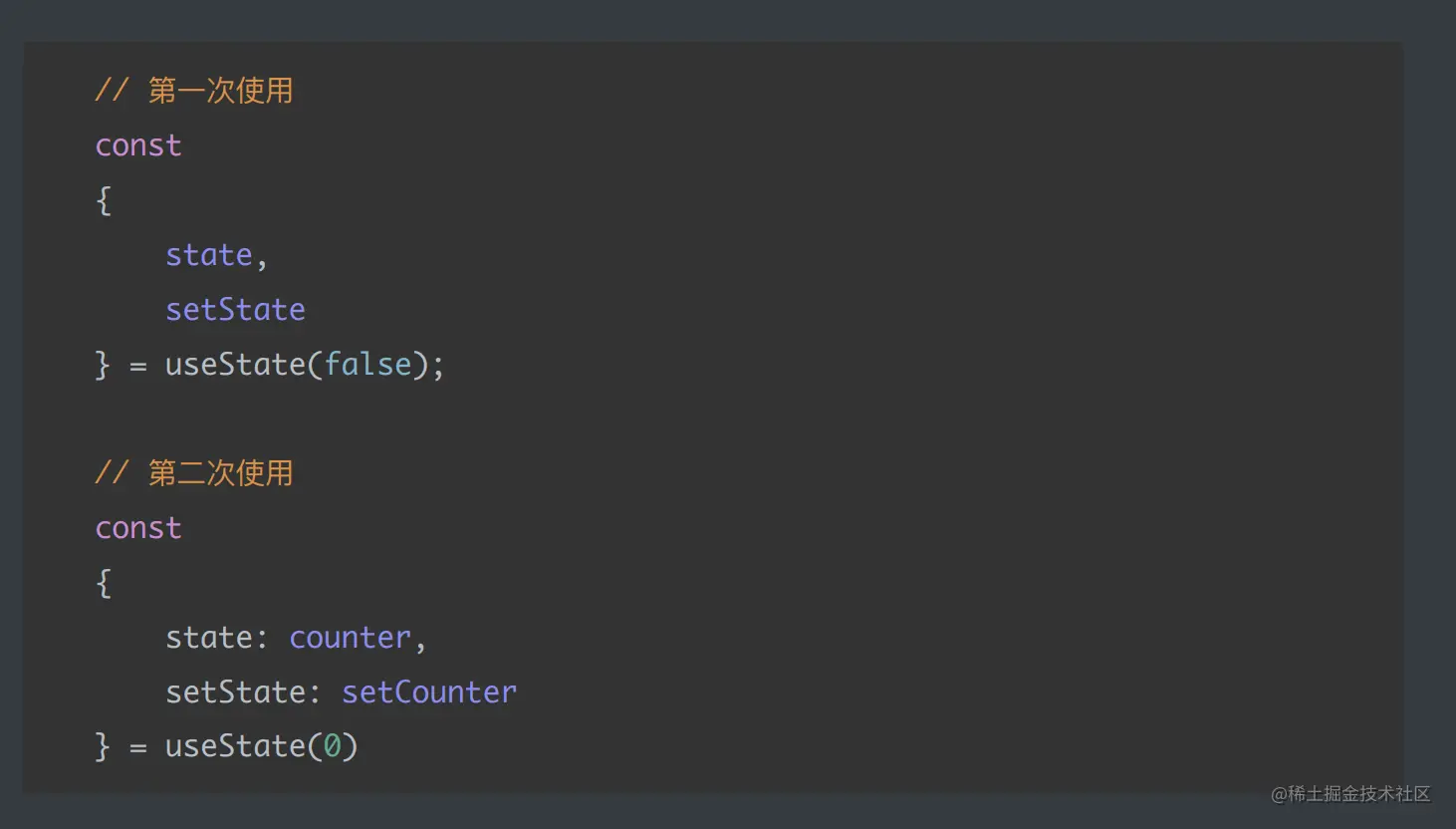This screenshot has width=1456, height=829.
Task: Click the semicolon ending useState(false)
Action: 438,366
